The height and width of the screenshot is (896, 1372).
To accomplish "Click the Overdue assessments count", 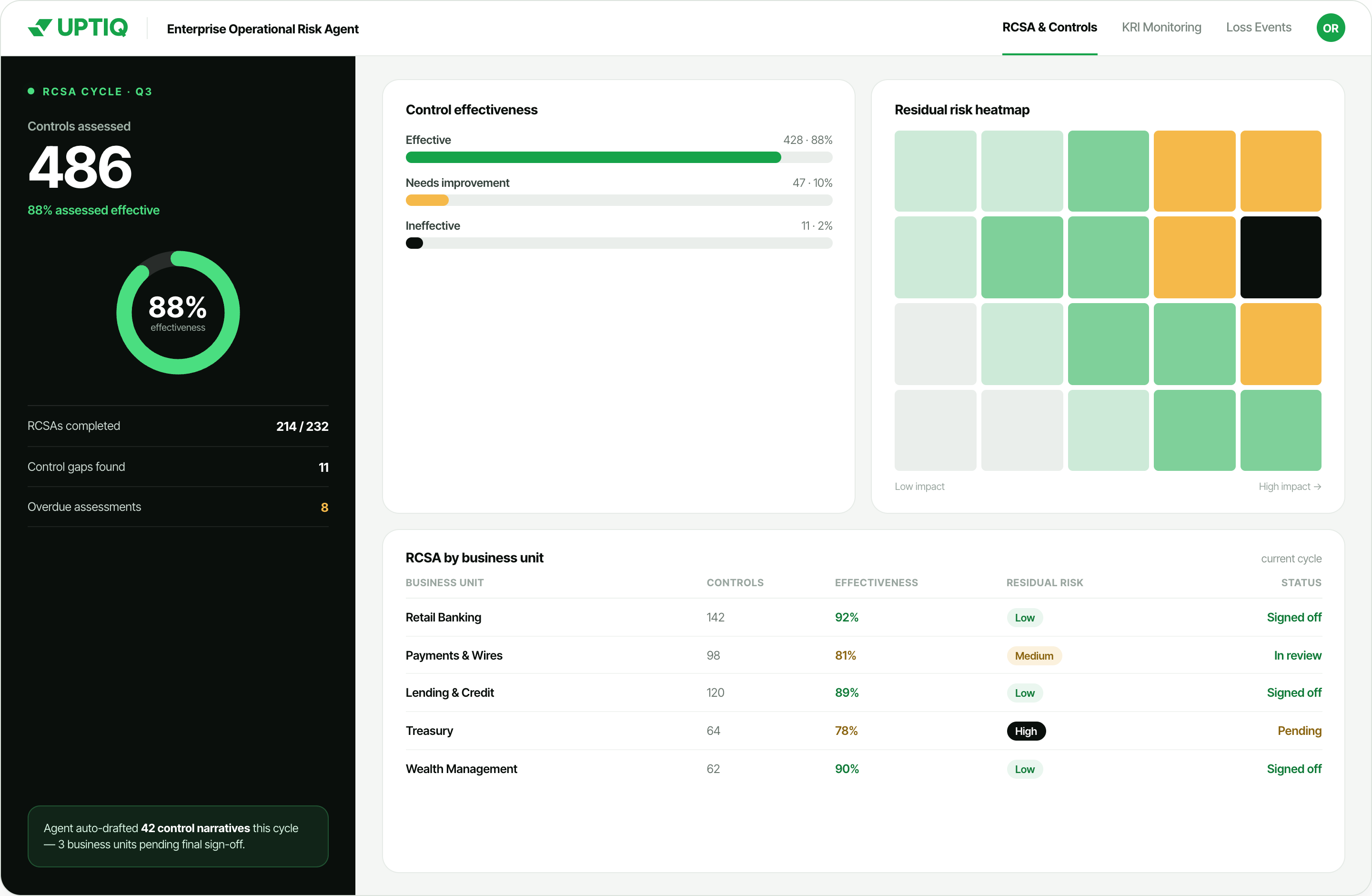I will [x=324, y=508].
